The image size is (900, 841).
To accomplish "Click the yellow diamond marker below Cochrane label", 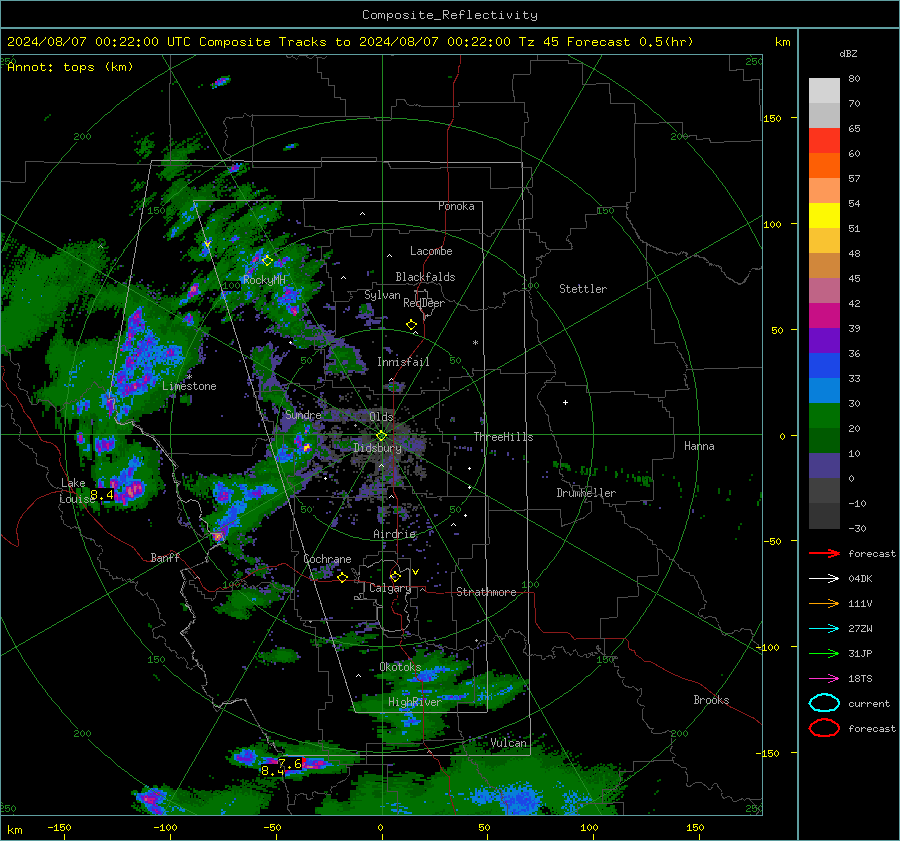I will click(x=343, y=578).
